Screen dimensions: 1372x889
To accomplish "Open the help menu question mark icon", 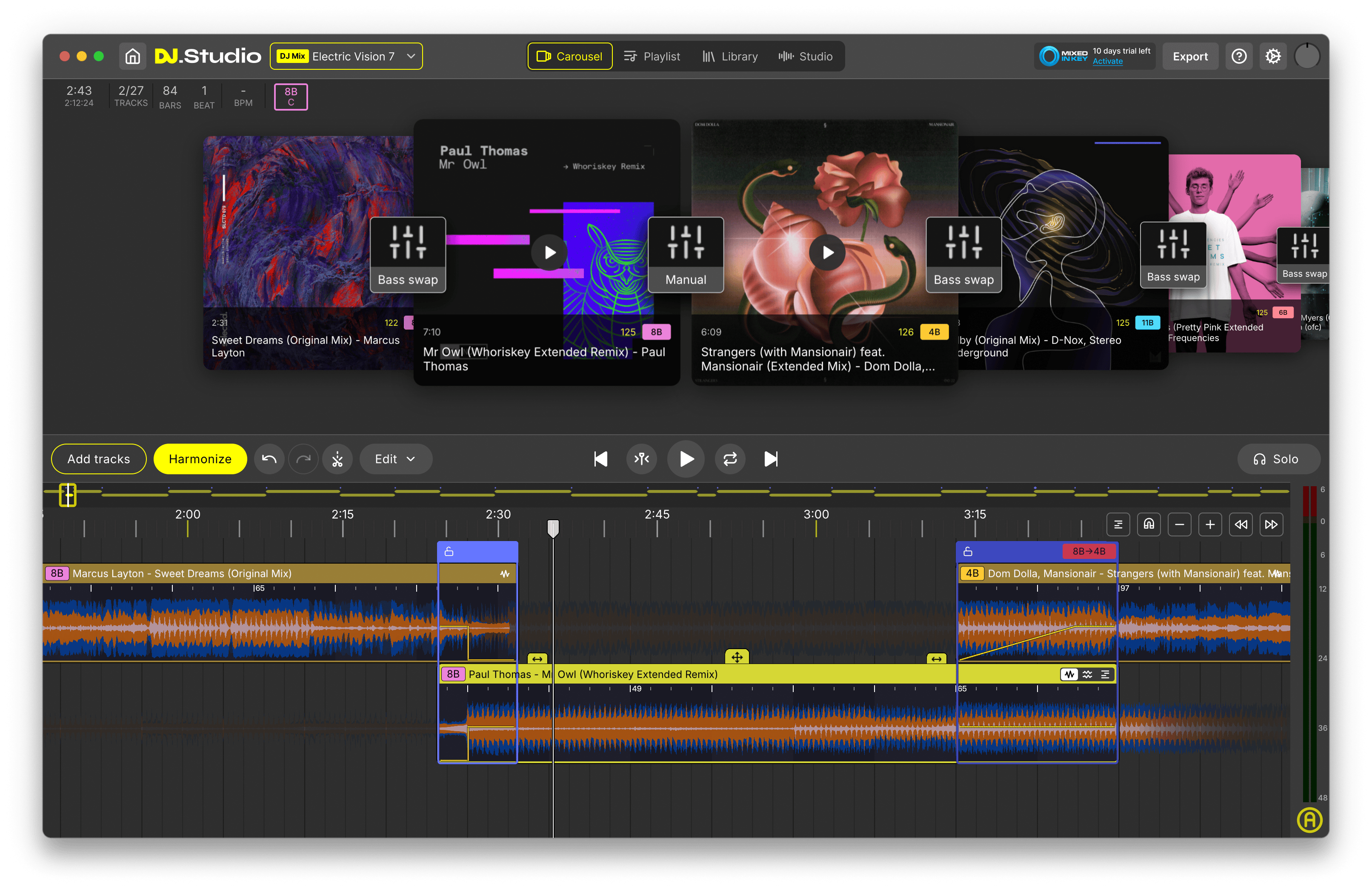I will pyautogui.click(x=1239, y=57).
